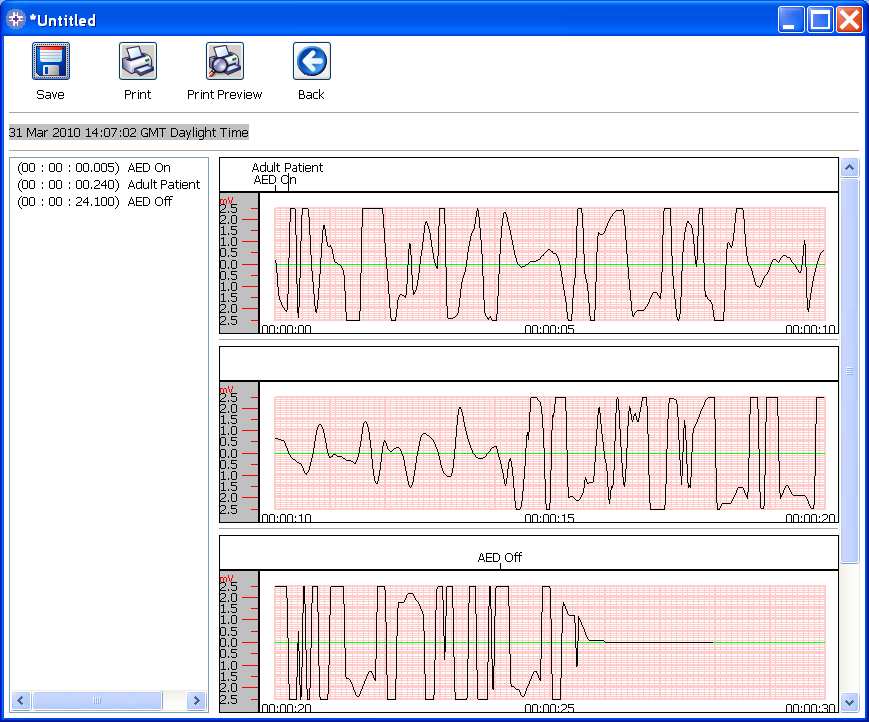Click the AED Off marker on the third strip

pyautogui.click(x=499, y=557)
